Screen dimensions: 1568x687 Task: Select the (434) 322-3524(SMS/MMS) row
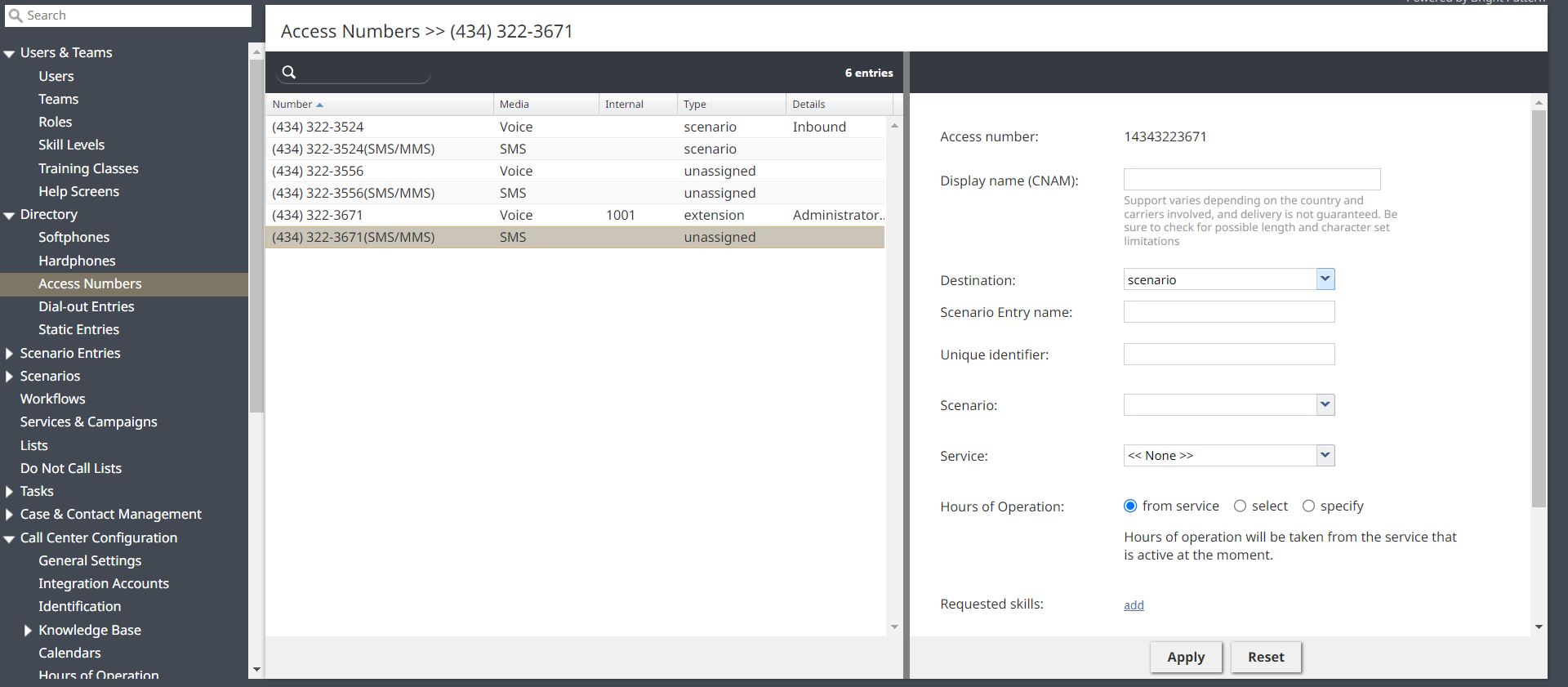575,149
